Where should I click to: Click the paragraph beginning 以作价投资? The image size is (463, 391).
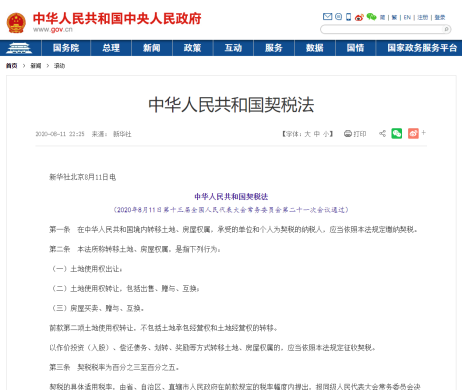pyautogui.click(x=213, y=348)
